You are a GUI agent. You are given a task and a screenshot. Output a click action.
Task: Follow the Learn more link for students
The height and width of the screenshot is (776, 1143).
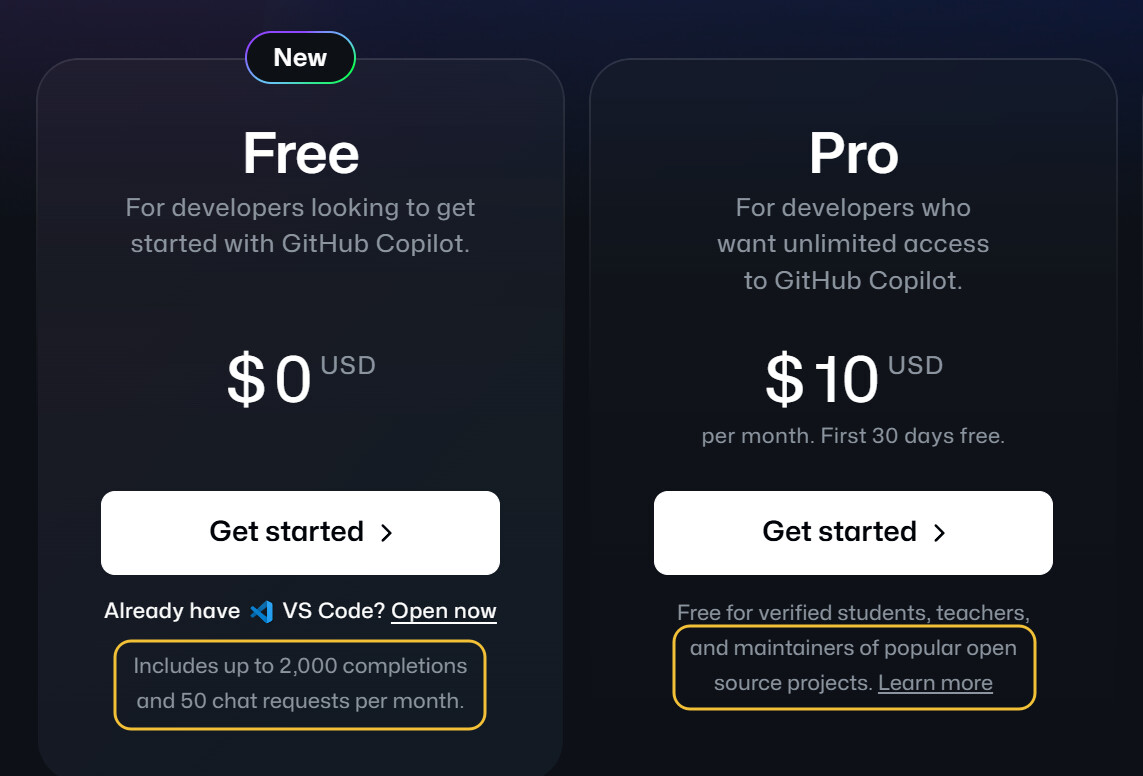(935, 683)
